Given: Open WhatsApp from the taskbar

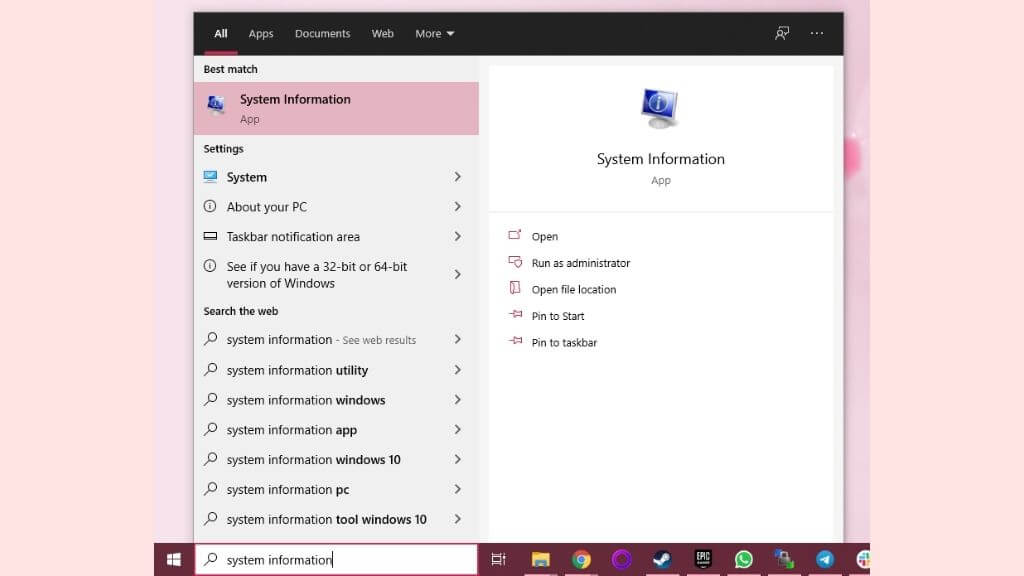Looking at the screenshot, I should pos(743,560).
